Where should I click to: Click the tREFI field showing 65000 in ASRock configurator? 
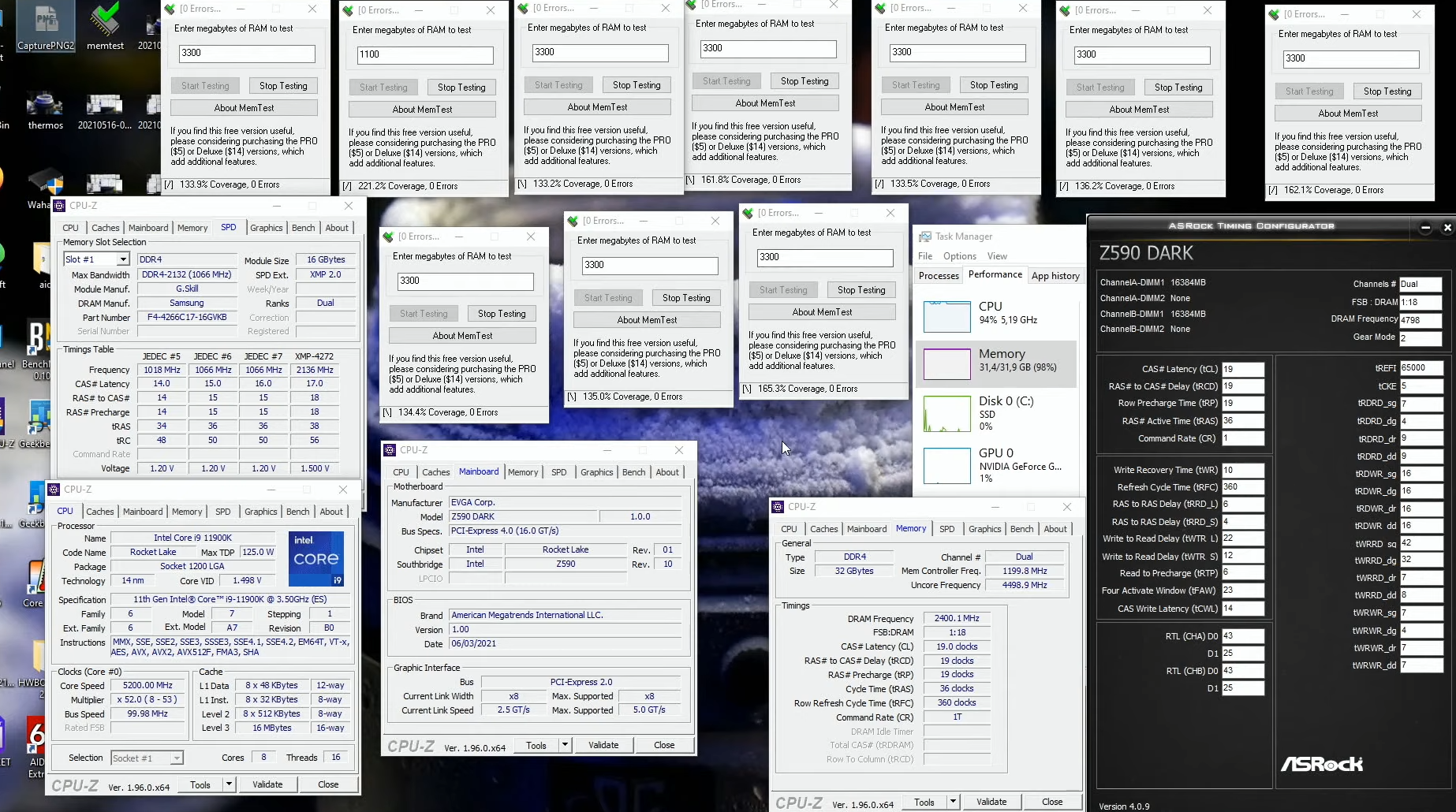[x=1421, y=368]
